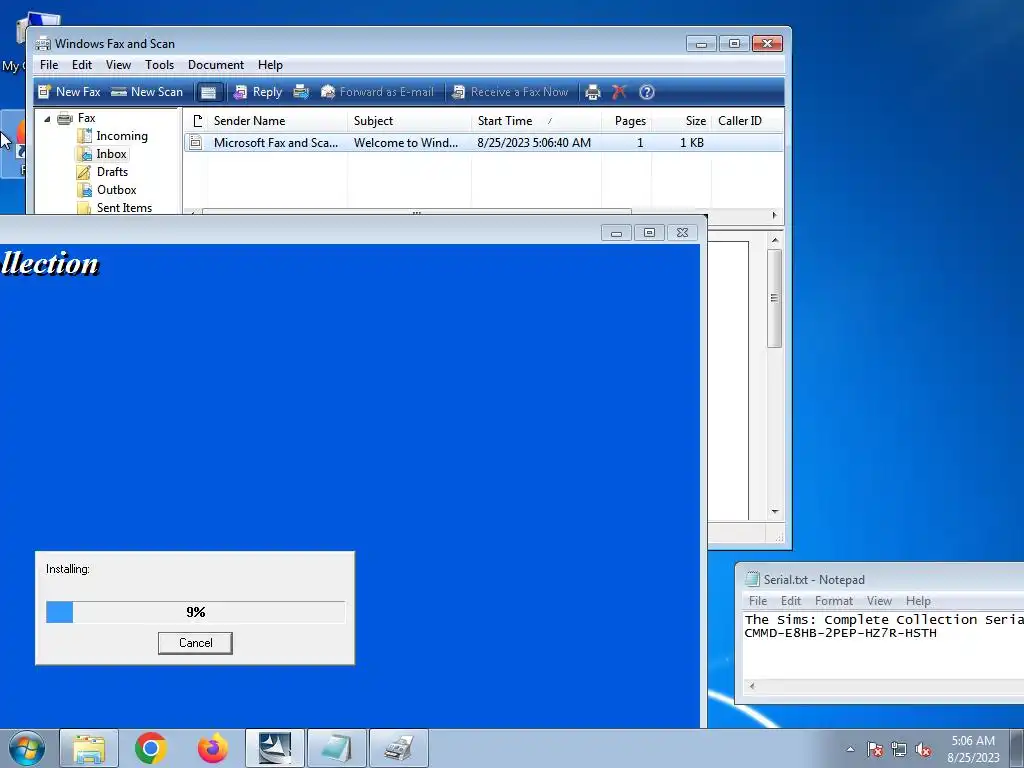Click Receive a Fax Now button

coord(510,92)
